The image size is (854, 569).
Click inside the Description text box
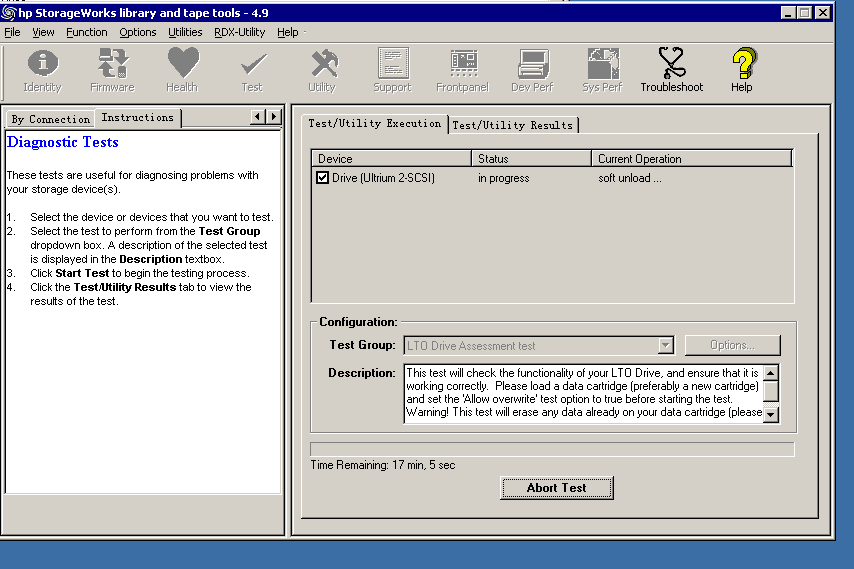click(584, 393)
